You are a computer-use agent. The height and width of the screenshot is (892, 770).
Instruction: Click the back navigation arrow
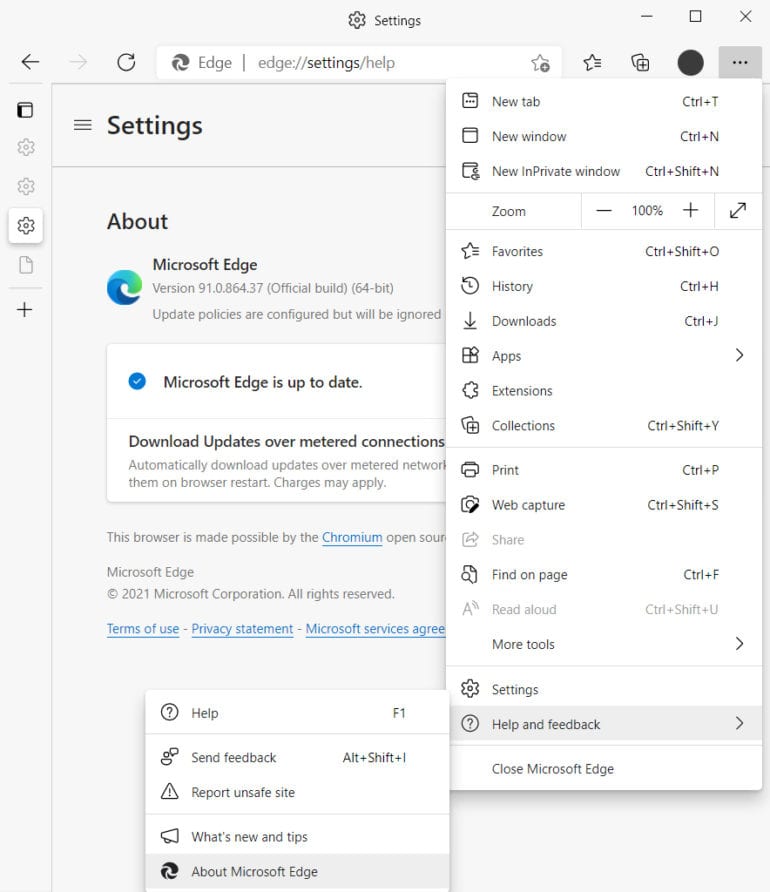point(29,62)
